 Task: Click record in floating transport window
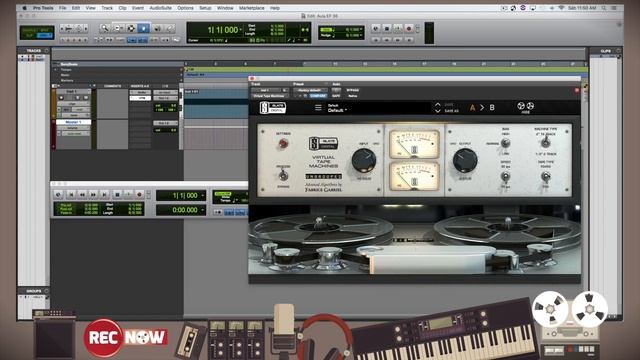[139, 195]
